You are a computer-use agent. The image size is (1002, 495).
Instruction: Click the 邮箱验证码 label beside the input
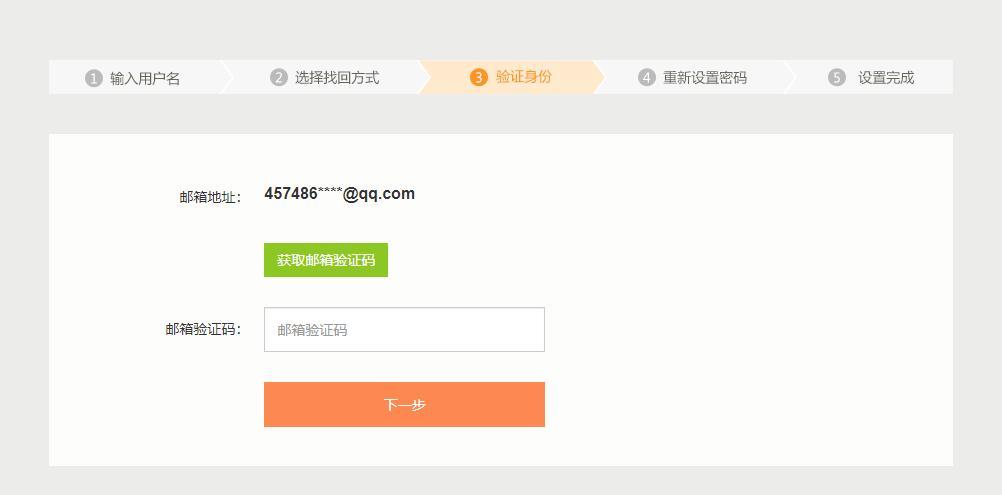click(x=203, y=330)
